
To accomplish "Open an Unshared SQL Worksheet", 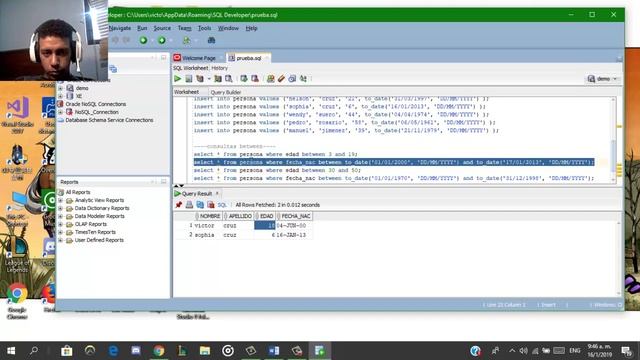I will click(270, 79).
